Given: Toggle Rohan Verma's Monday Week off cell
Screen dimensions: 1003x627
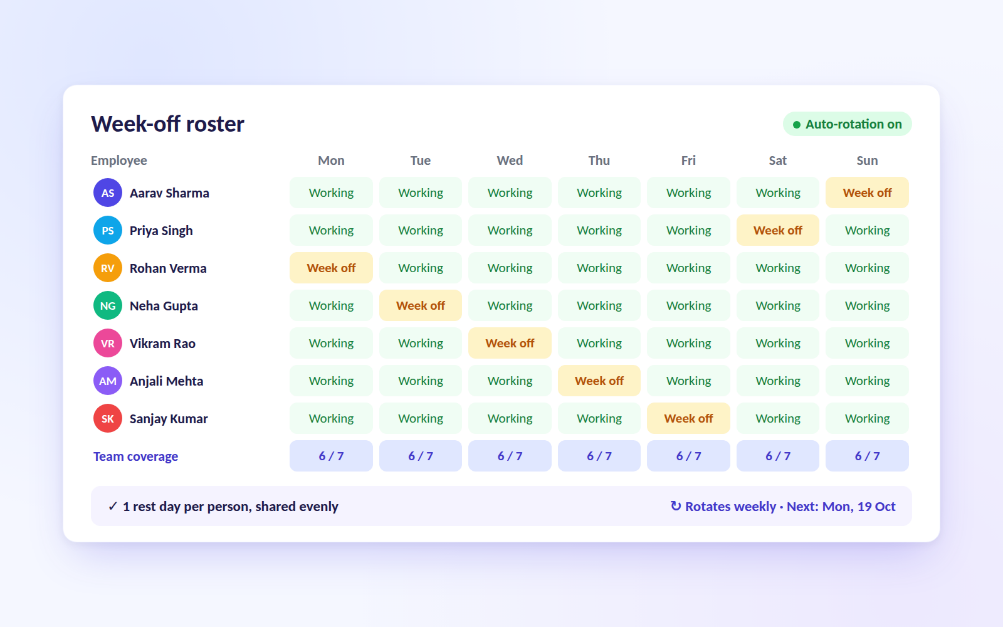Looking at the screenshot, I should (331, 268).
